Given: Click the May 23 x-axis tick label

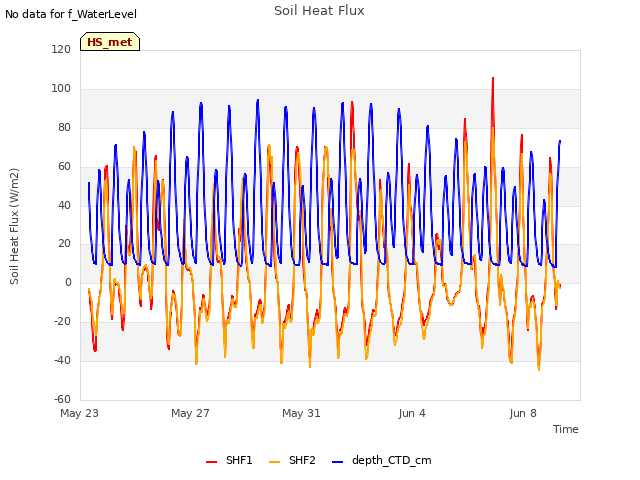Looking at the screenshot, I should (79, 413).
